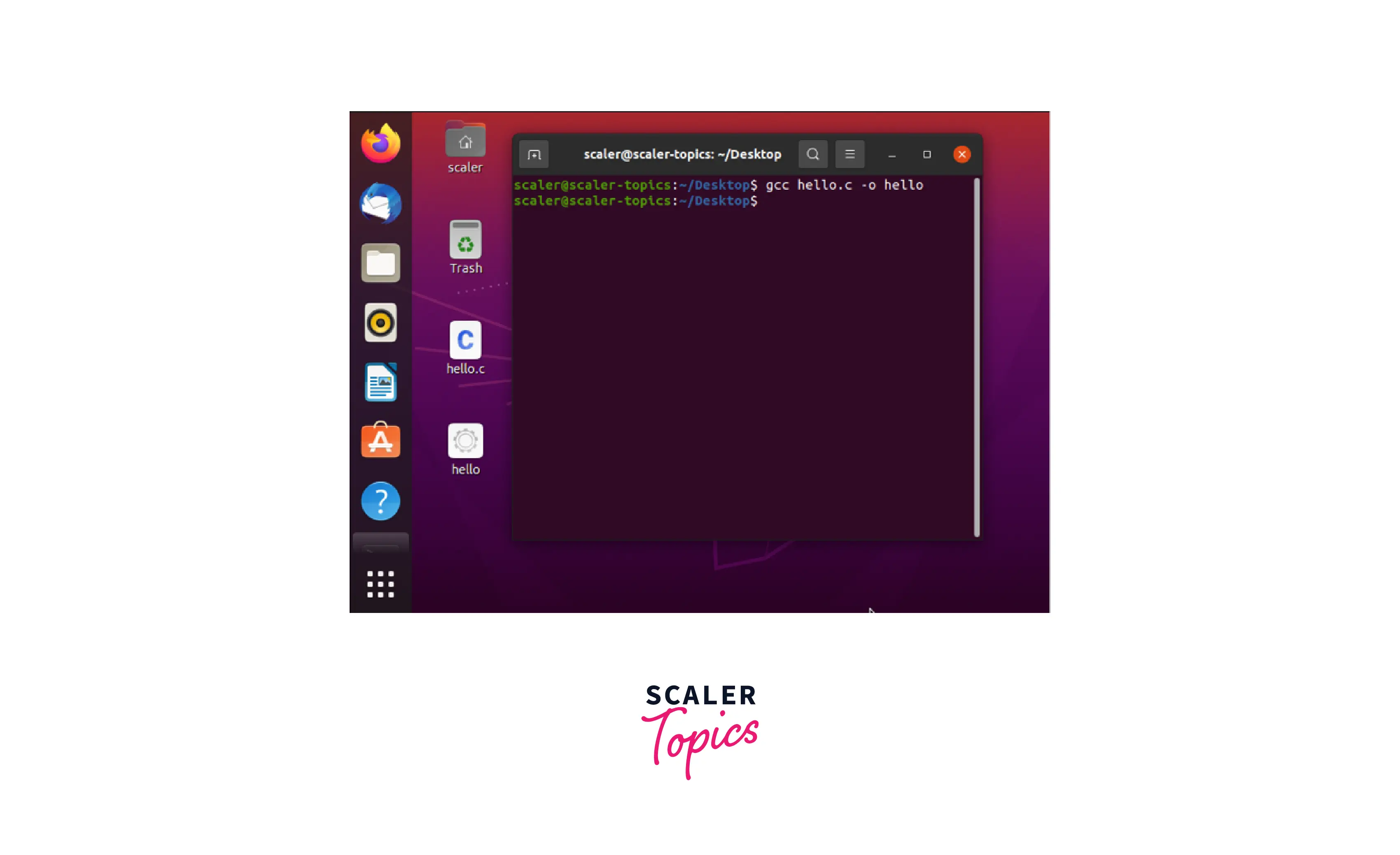Select the terminal title bar

tap(683, 154)
